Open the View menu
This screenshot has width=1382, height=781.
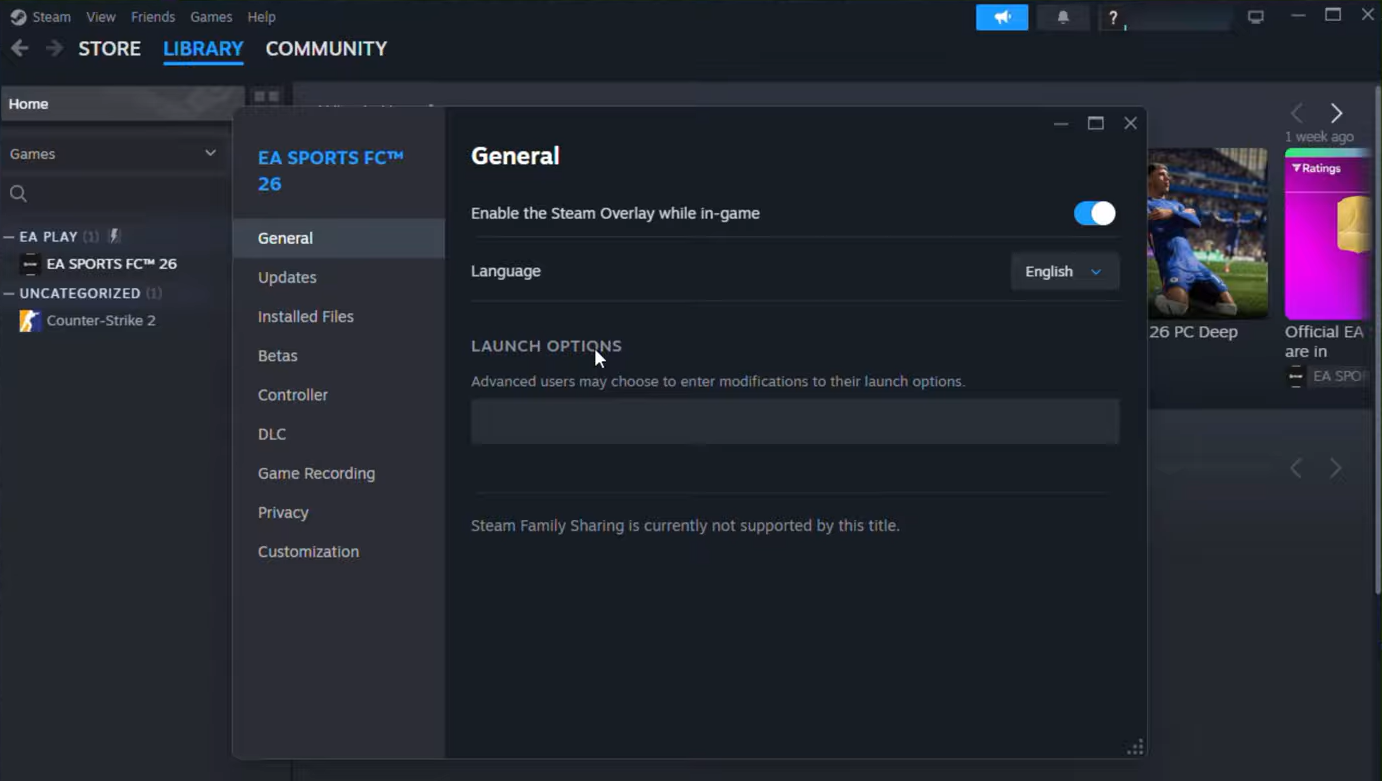point(101,17)
